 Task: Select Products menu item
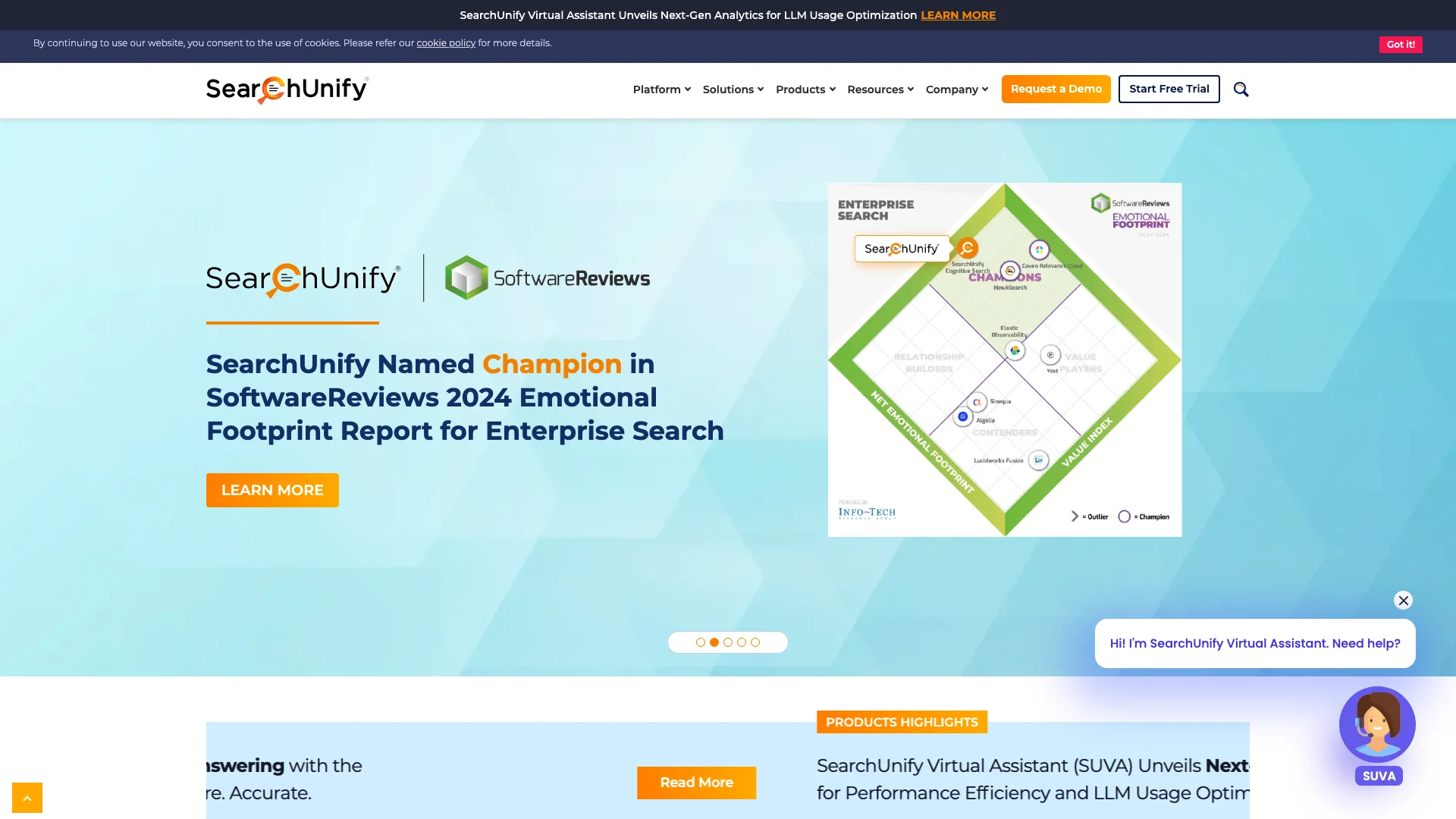(x=800, y=89)
